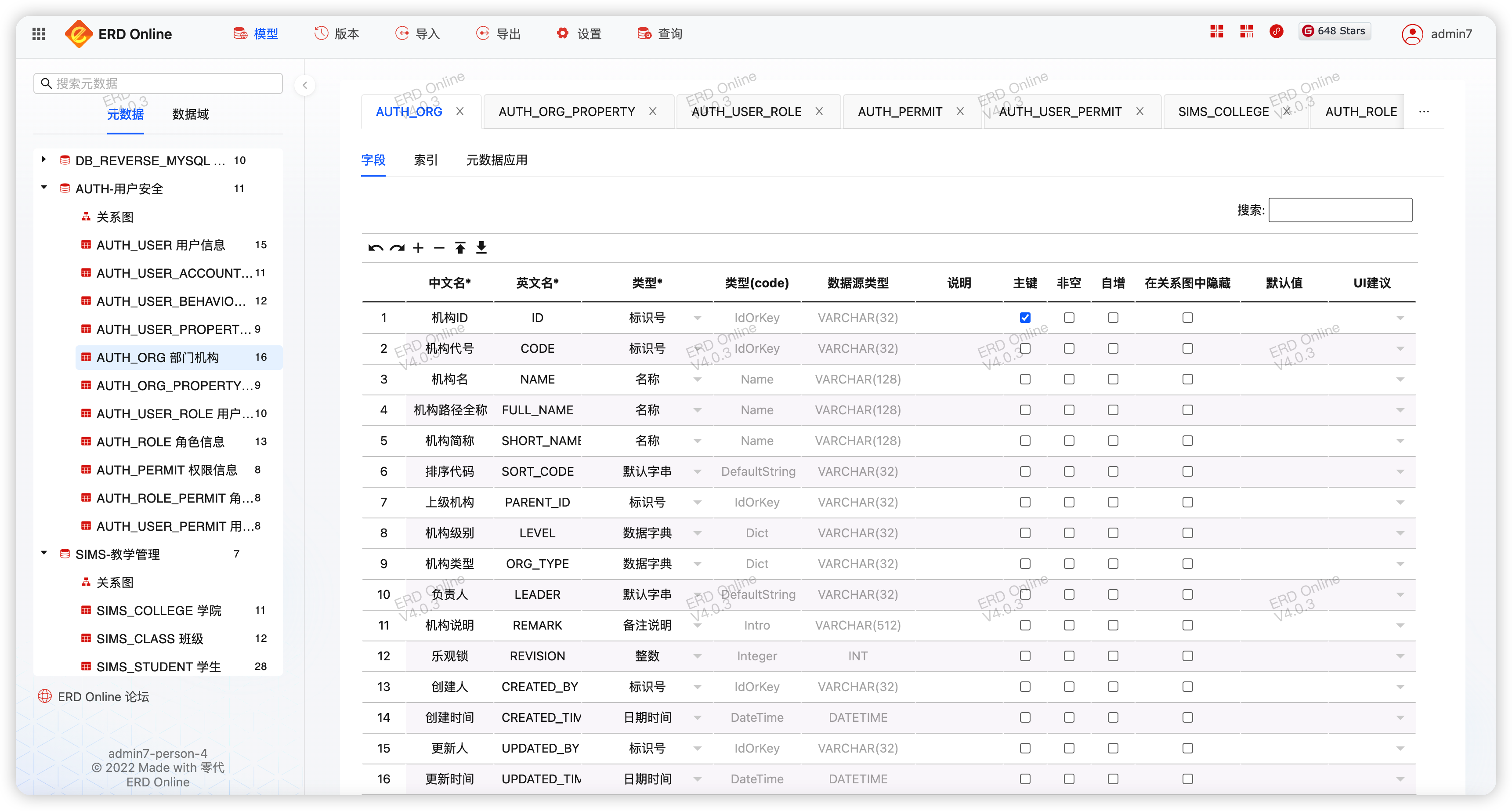This screenshot has height=811, width=1512.
Task: Select AUTH_ROLE 角色信息 in tree
Action: pos(160,442)
